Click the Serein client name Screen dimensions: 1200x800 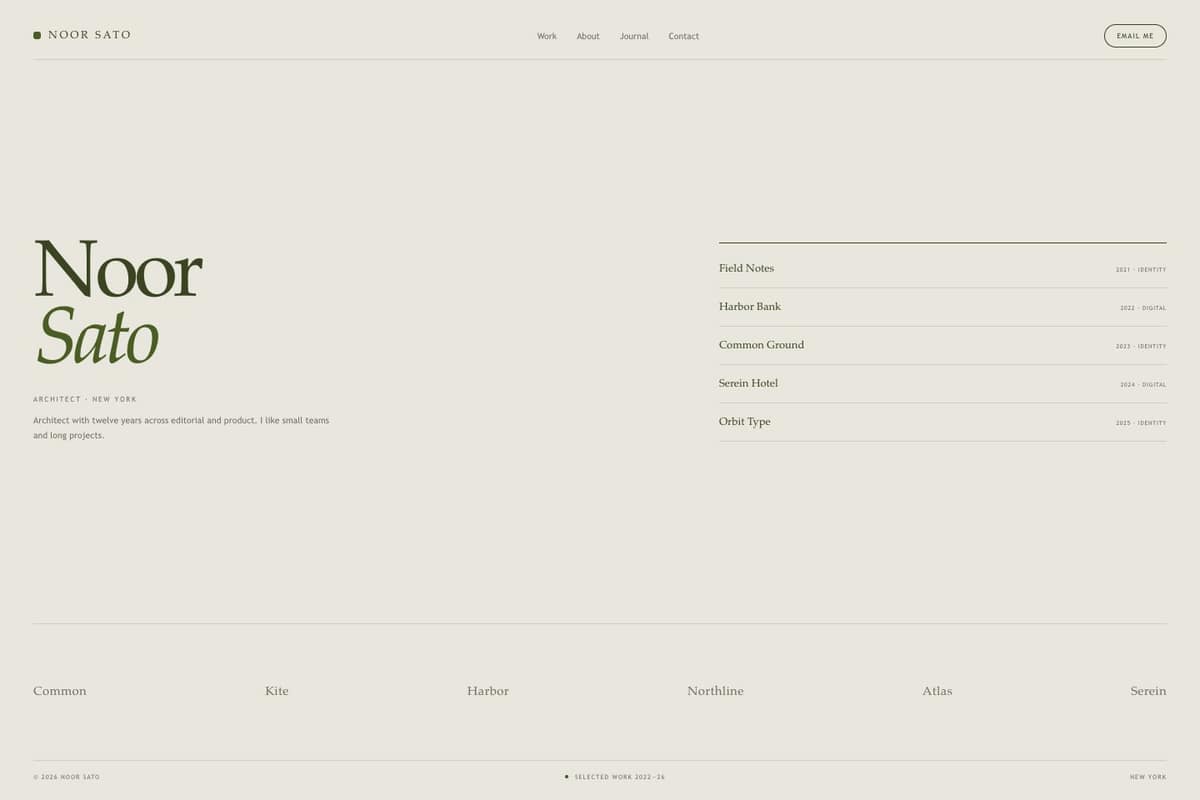click(1148, 691)
